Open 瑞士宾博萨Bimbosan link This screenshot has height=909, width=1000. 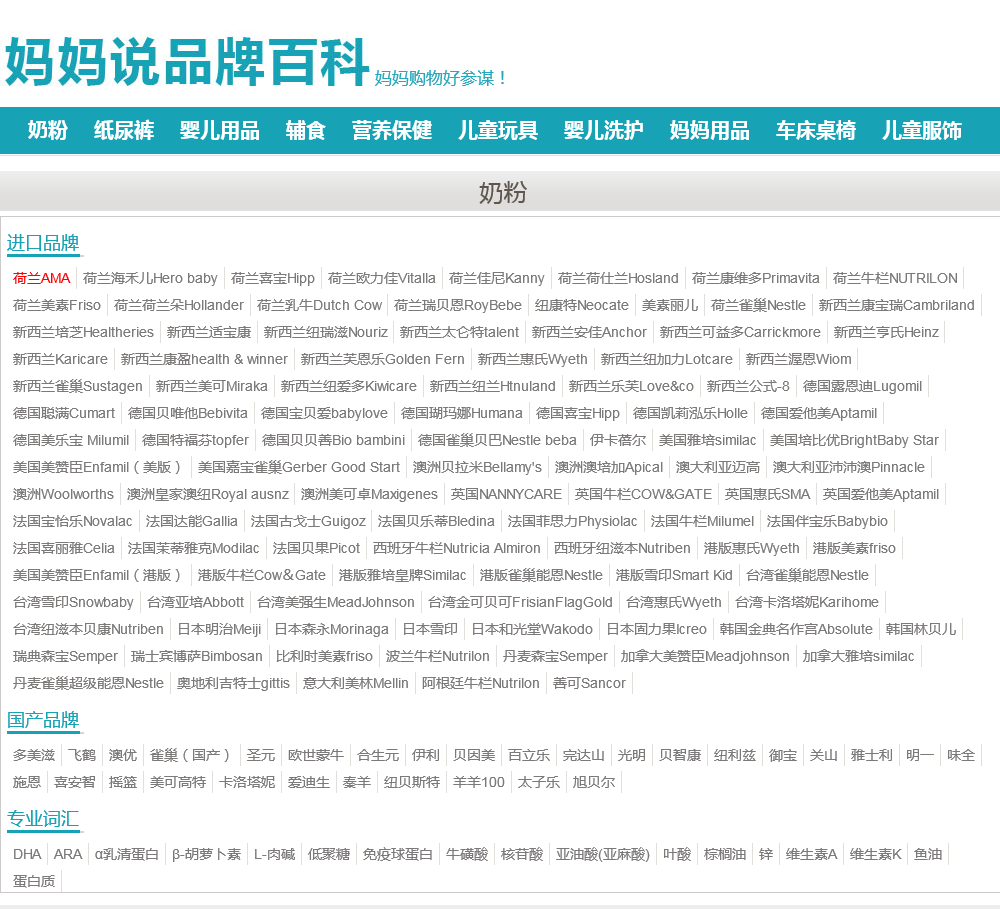point(196,656)
